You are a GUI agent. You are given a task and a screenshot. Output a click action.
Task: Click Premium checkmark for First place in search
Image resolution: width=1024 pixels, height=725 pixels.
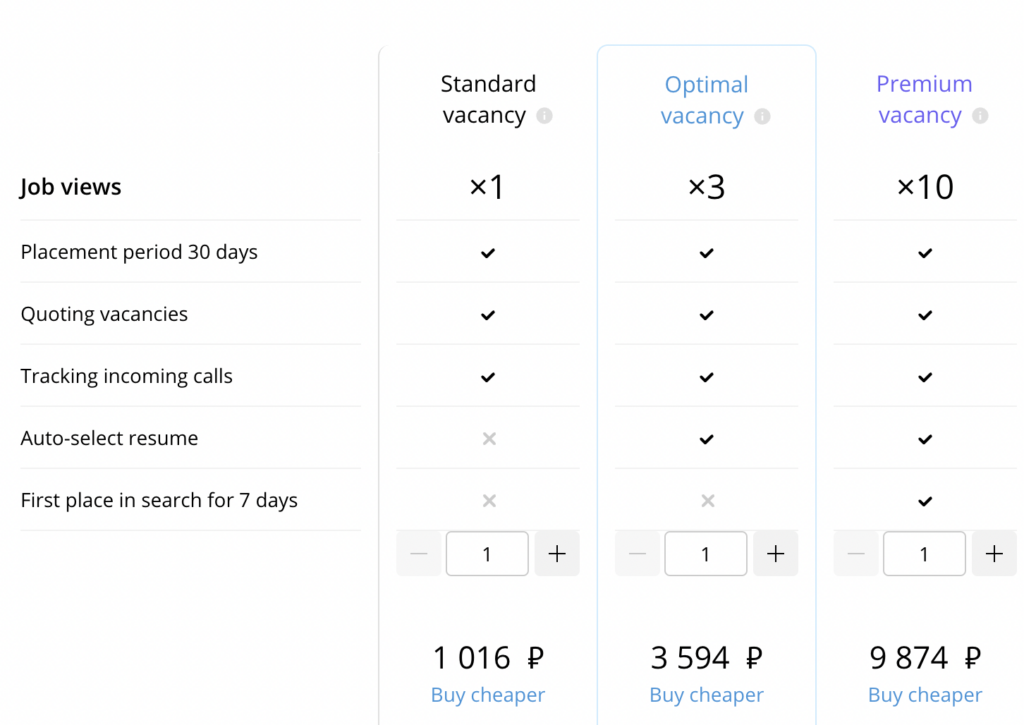[x=925, y=501]
